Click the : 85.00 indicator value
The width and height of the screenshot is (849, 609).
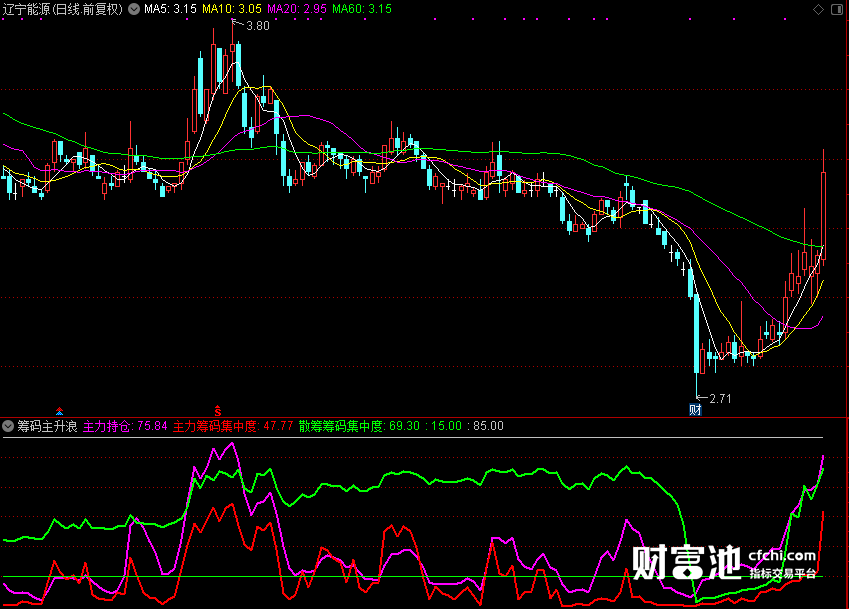point(486,427)
